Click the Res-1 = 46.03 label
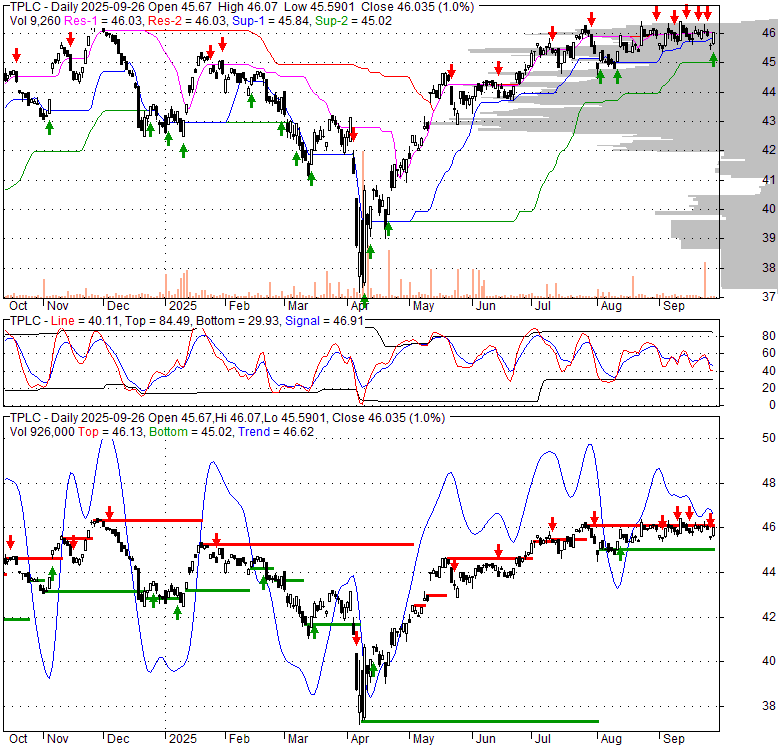The width and height of the screenshot is (780, 745). (104, 21)
